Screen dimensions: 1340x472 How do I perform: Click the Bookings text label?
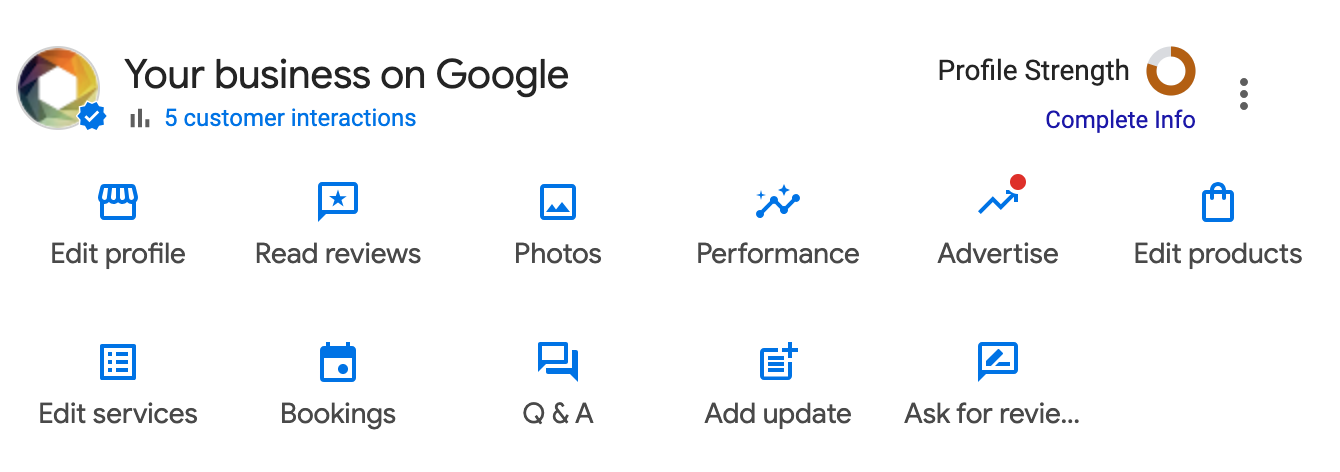pyautogui.click(x=338, y=414)
